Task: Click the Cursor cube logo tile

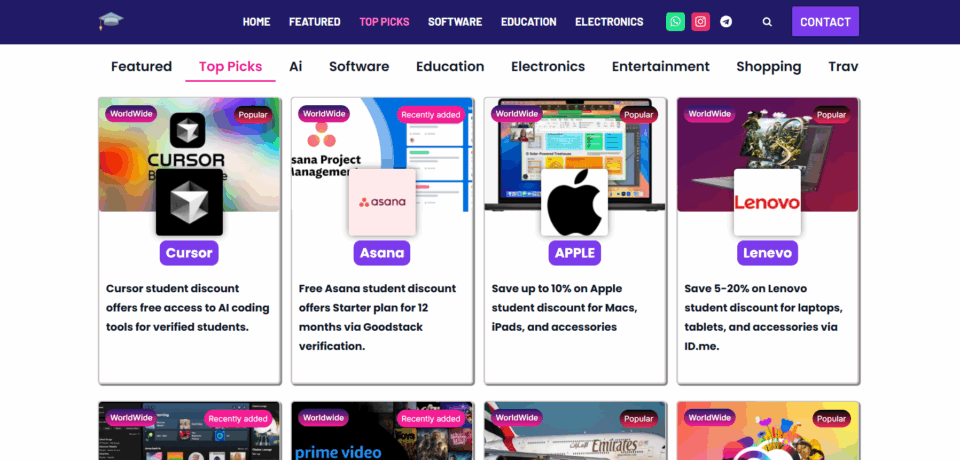Action: point(189,202)
